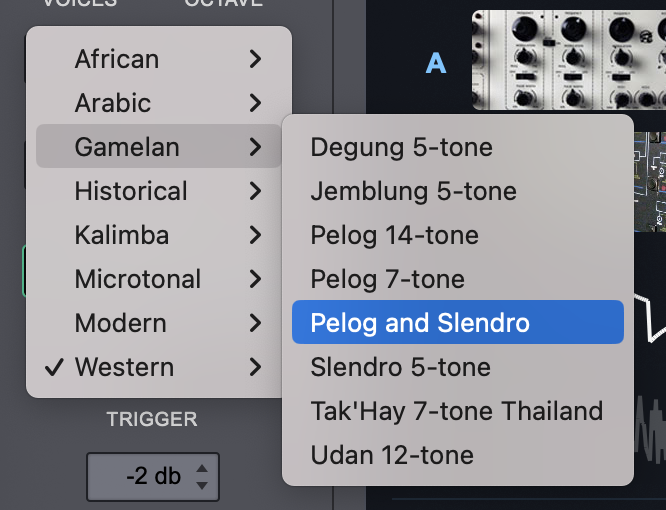The height and width of the screenshot is (510, 666).
Task: Choose Jemblung 5-tone tuning
Action: tap(458, 191)
